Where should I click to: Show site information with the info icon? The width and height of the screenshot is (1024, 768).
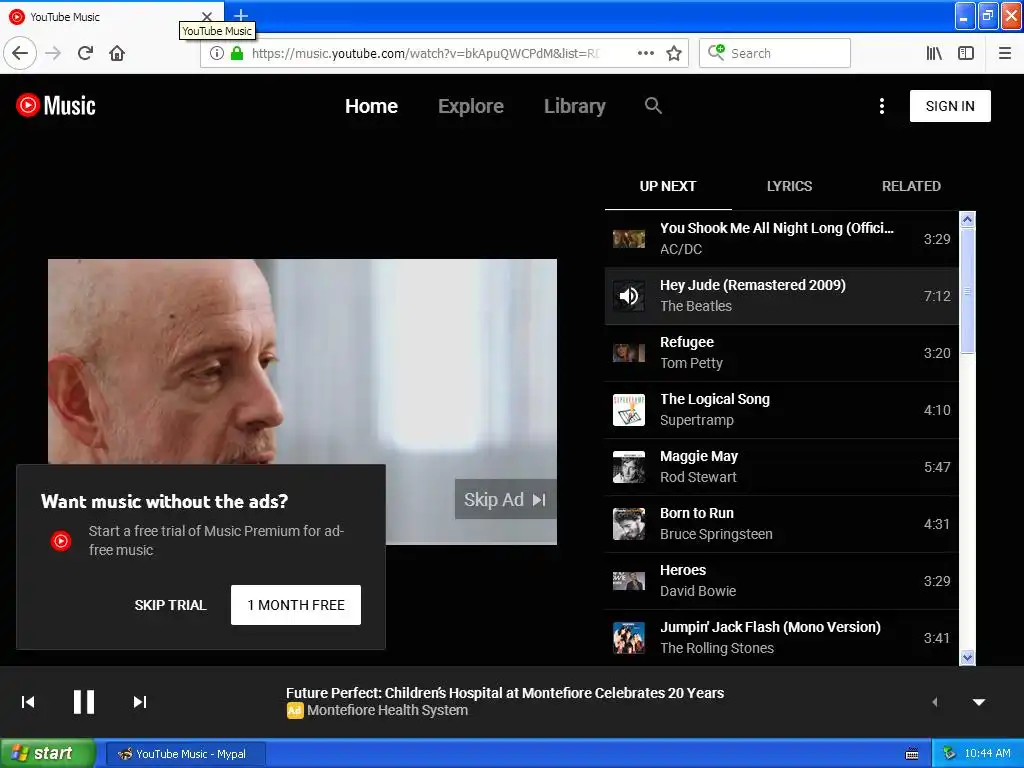pos(217,53)
